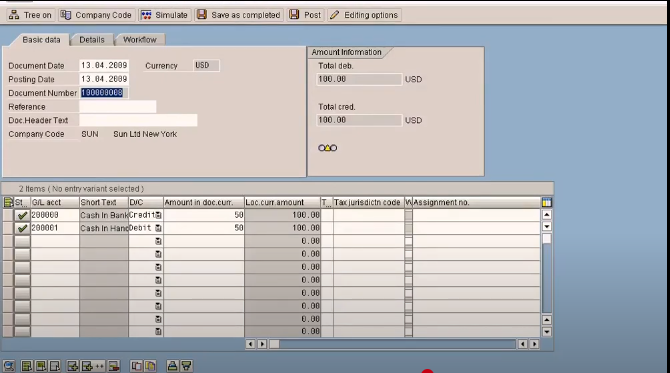Click the green check status of row 200000

point(22,215)
